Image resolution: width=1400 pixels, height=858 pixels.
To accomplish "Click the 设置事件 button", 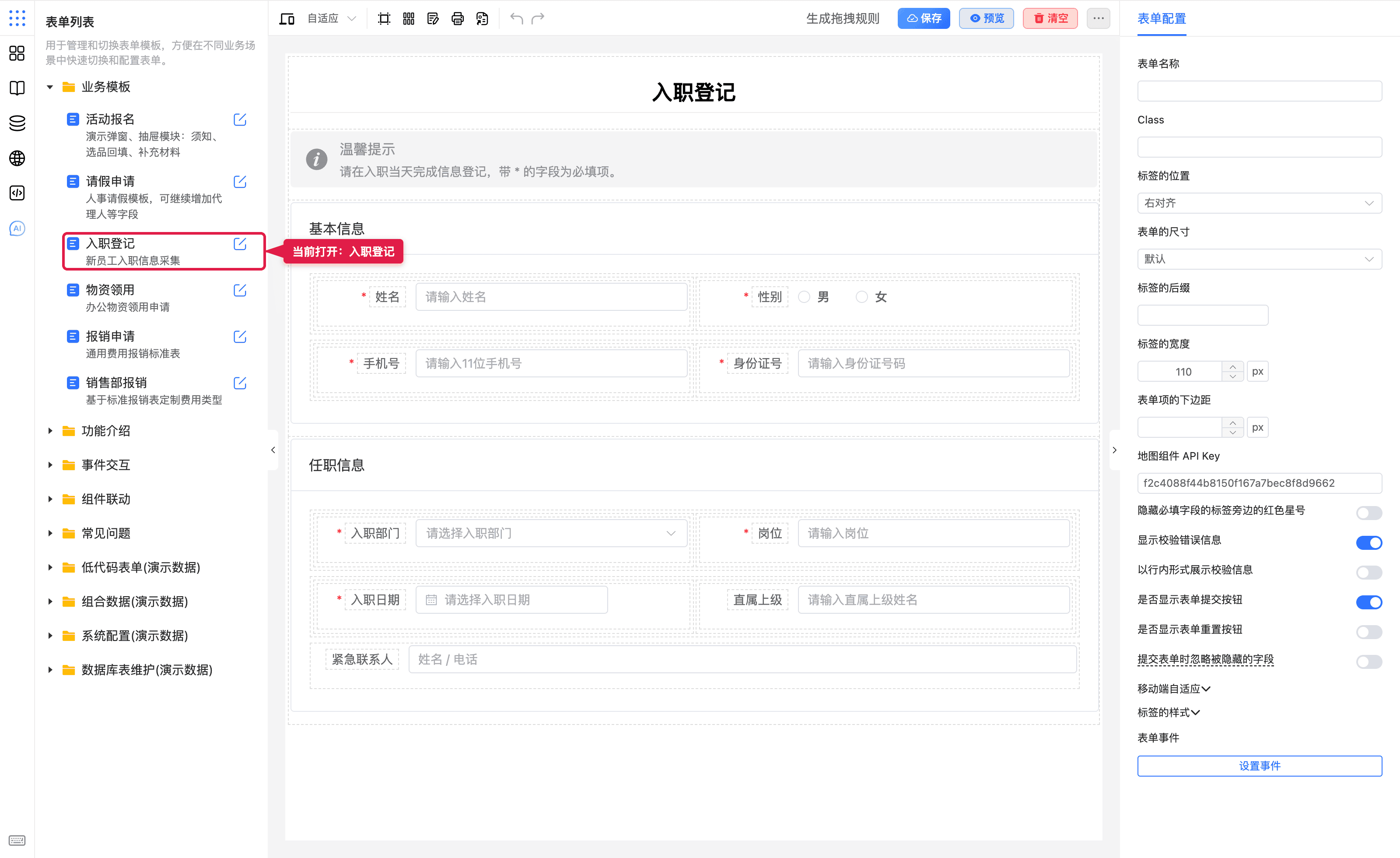I will (x=1259, y=765).
